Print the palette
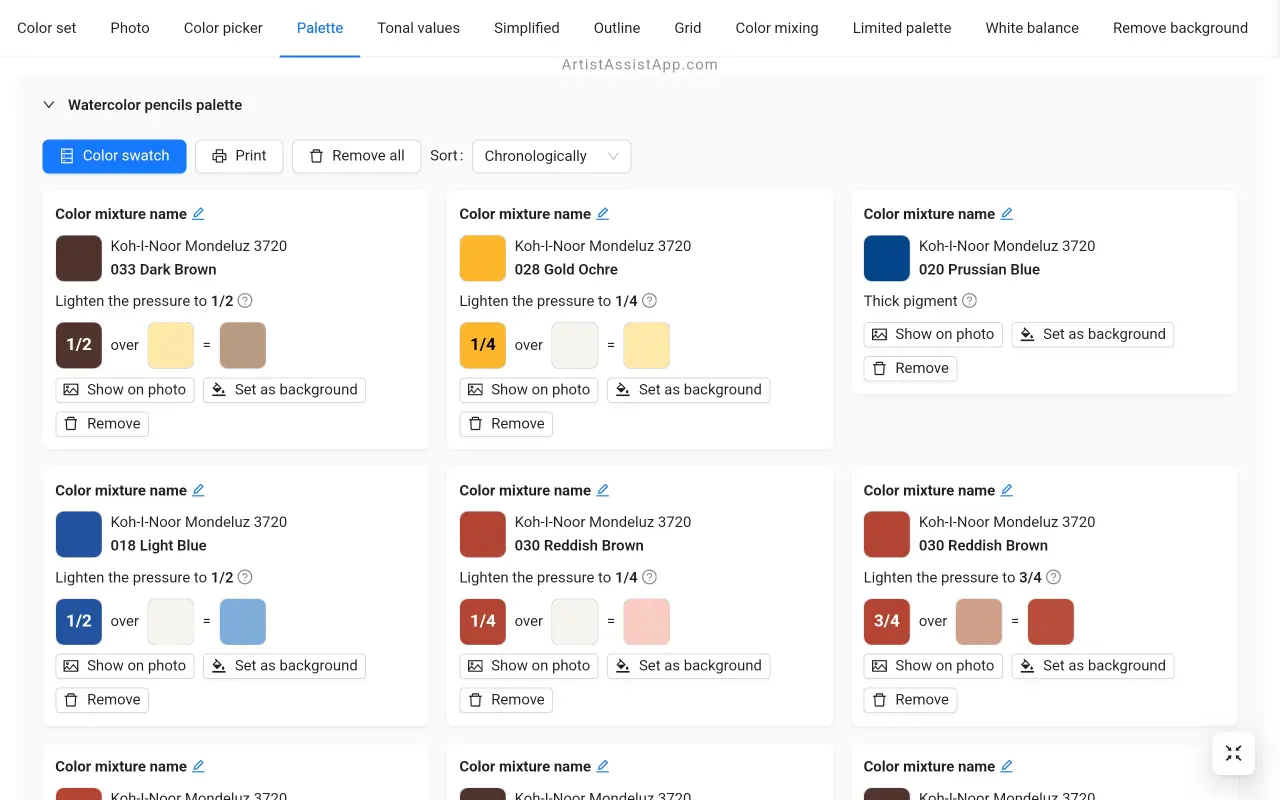 tap(239, 156)
